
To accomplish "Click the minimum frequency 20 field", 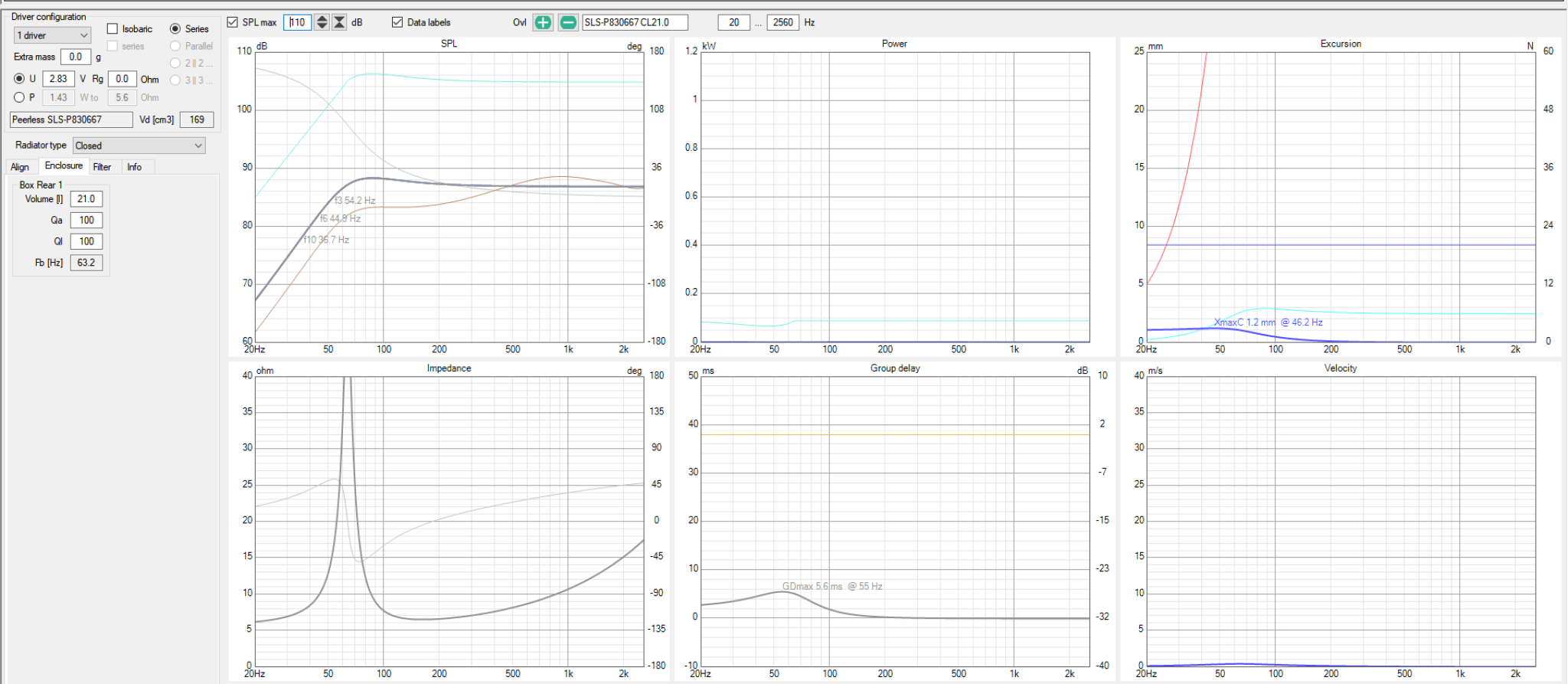I will (734, 22).
